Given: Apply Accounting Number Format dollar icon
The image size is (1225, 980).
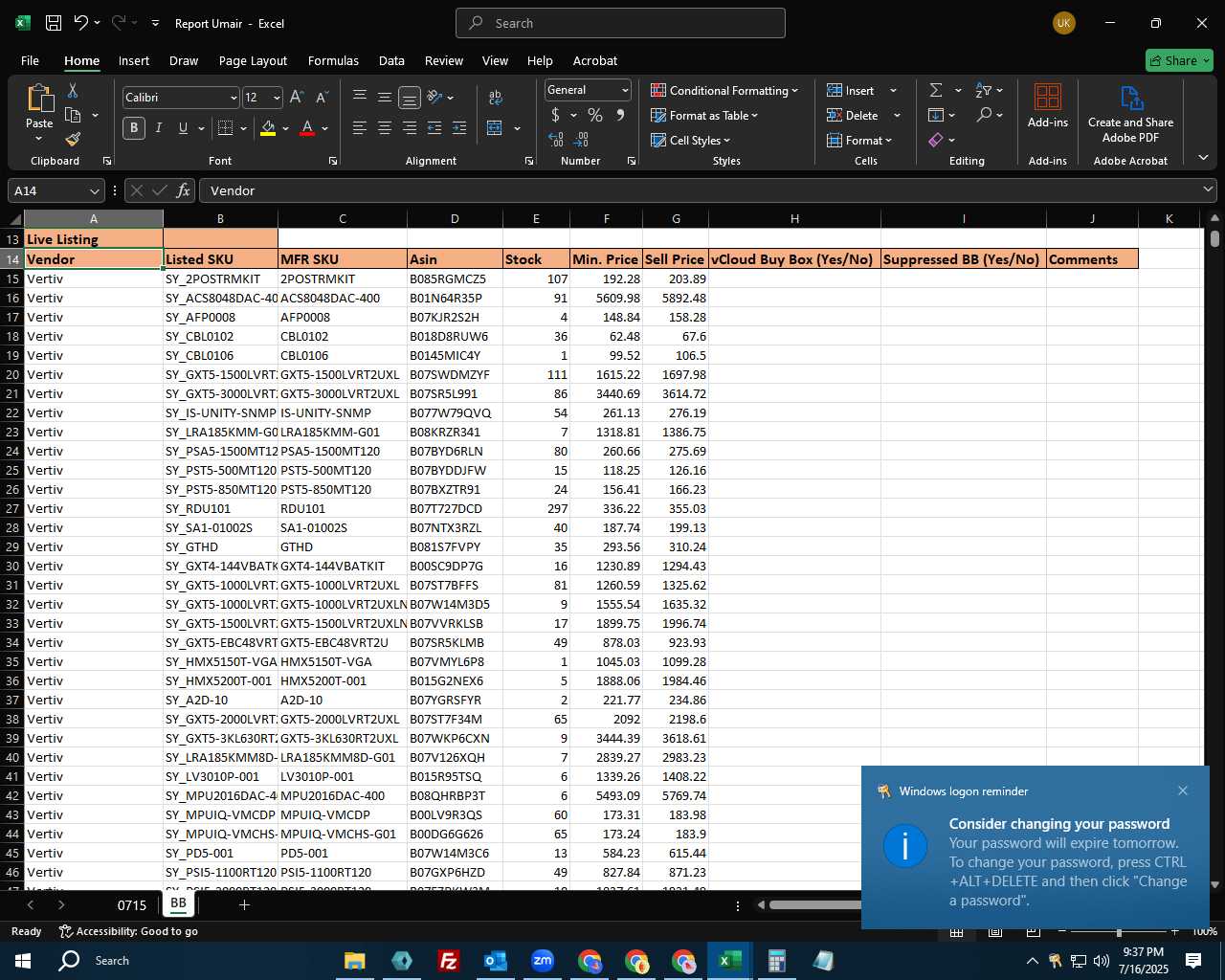Looking at the screenshot, I should [x=555, y=115].
